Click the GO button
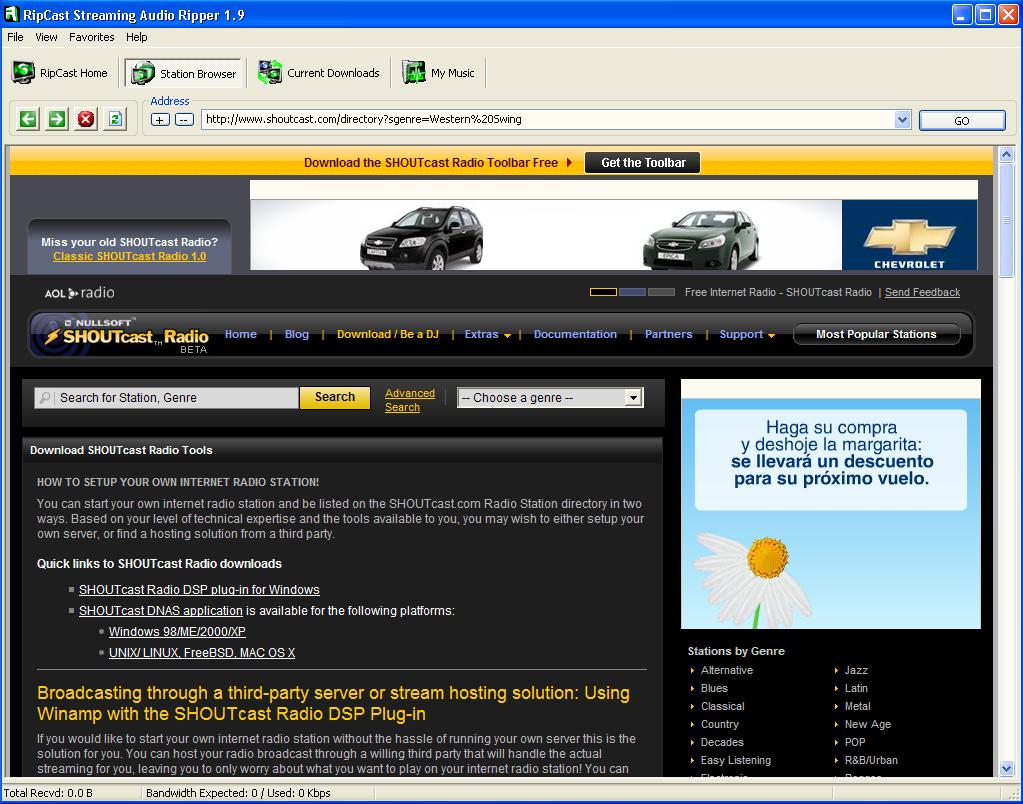Image resolution: width=1023 pixels, height=804 pixels. tap(962, 120)
